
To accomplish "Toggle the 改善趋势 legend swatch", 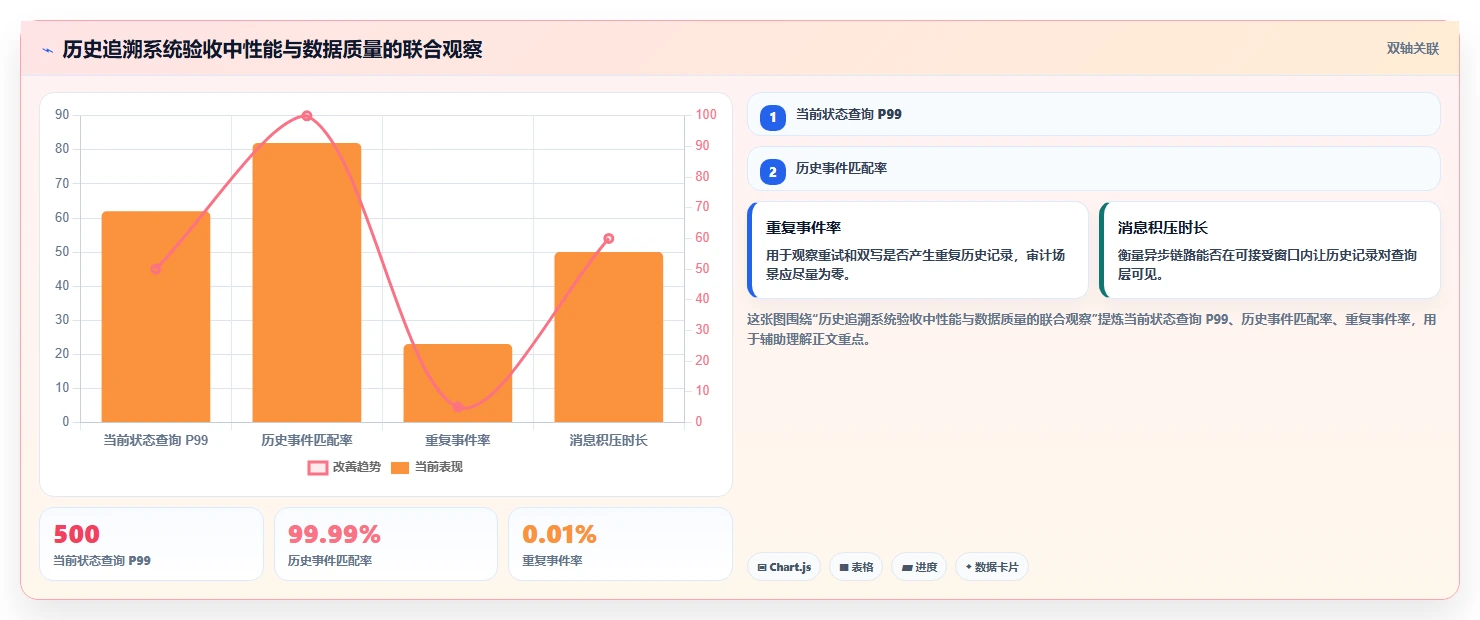I will point(318,467).
